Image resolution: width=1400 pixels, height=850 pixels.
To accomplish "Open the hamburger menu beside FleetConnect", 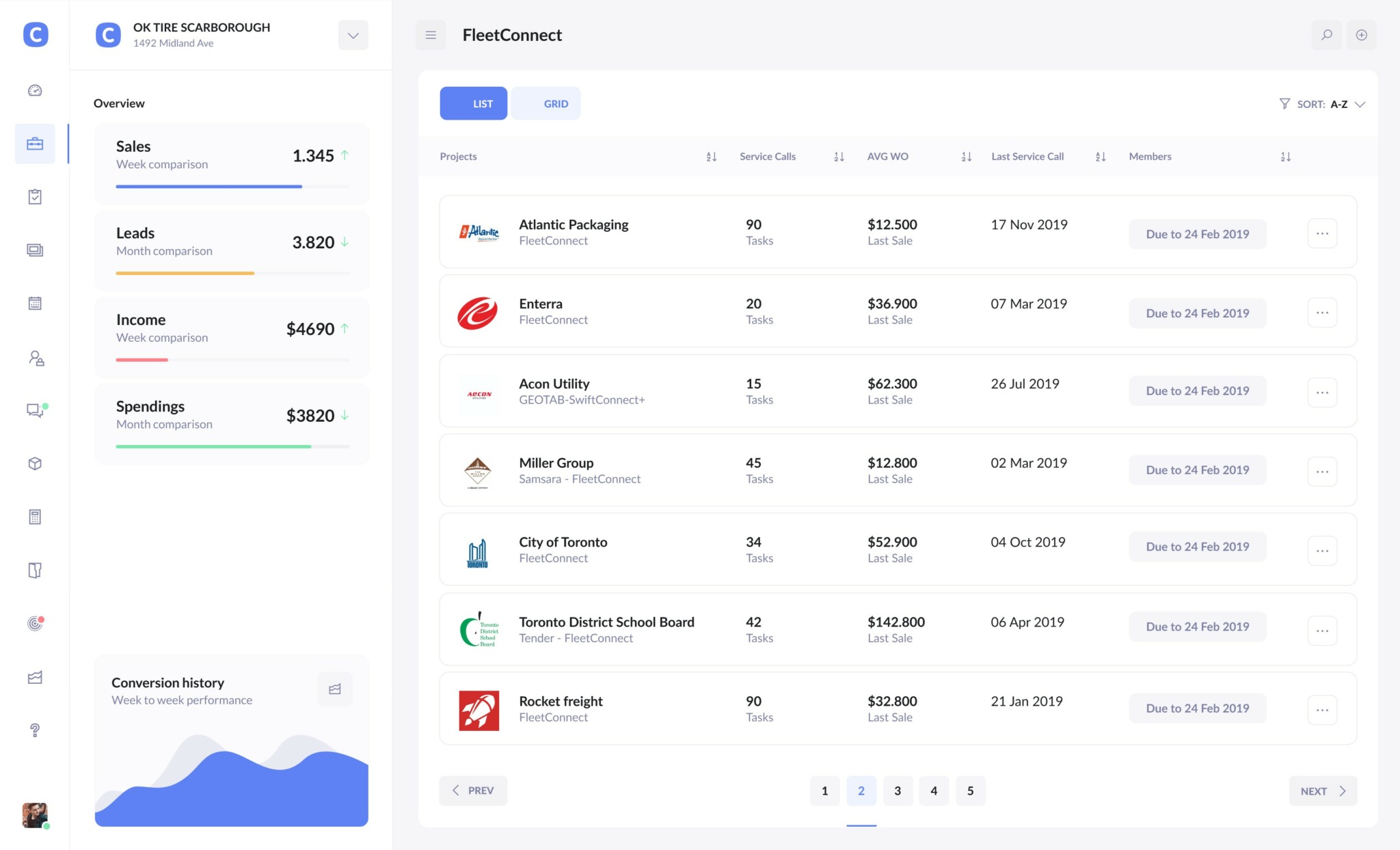I will [431, 35].
